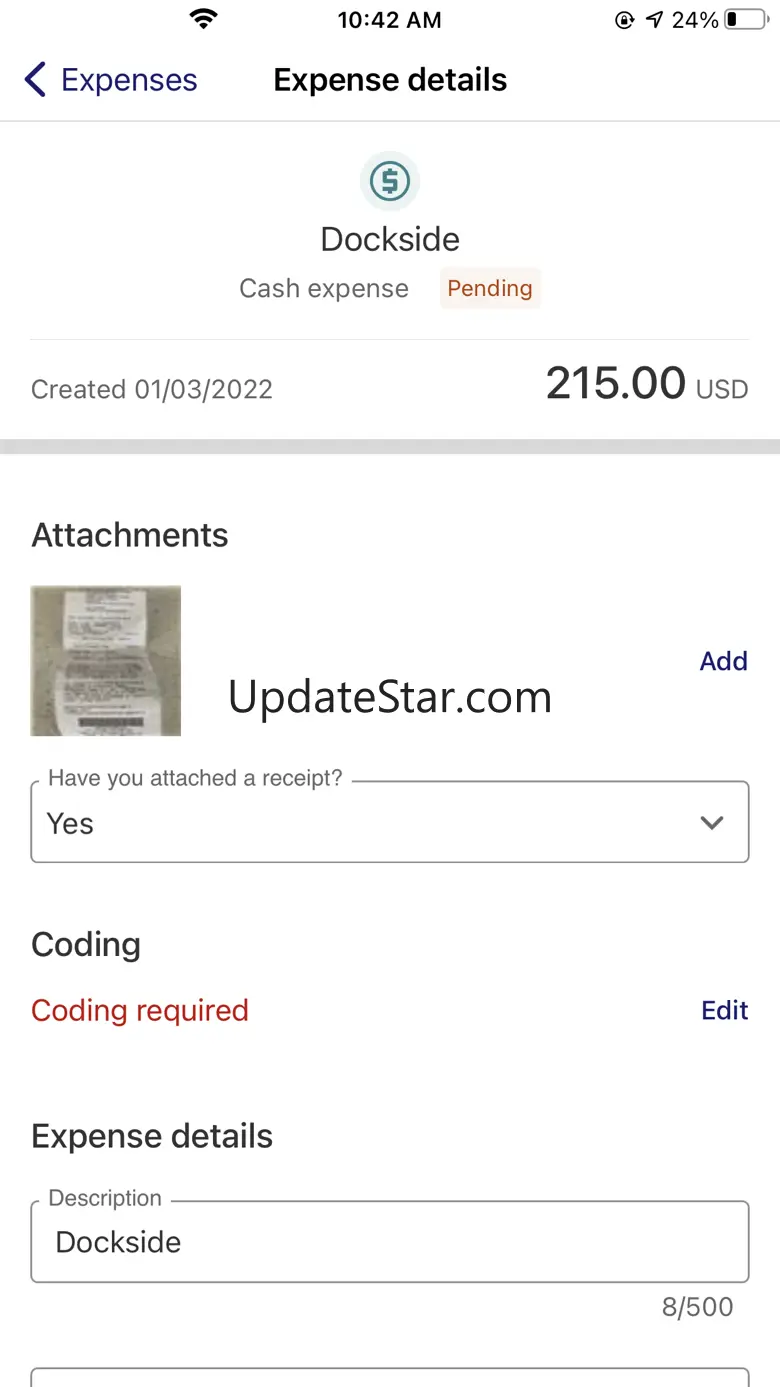Screen dimensions: 780x1387
Task: Tap the 10:42 AM status bar clock
Action: [x=389, y=20]
